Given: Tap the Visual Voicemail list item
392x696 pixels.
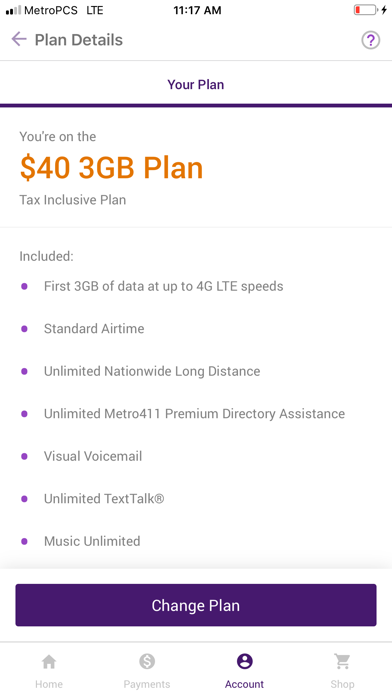Looking at the screenshot, I should coord(93,456).
